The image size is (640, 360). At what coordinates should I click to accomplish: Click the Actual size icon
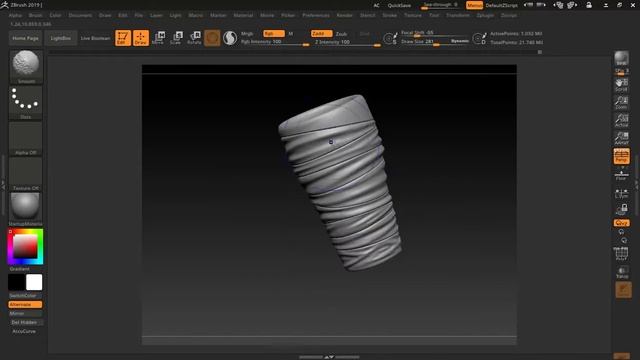pos(622,120)
